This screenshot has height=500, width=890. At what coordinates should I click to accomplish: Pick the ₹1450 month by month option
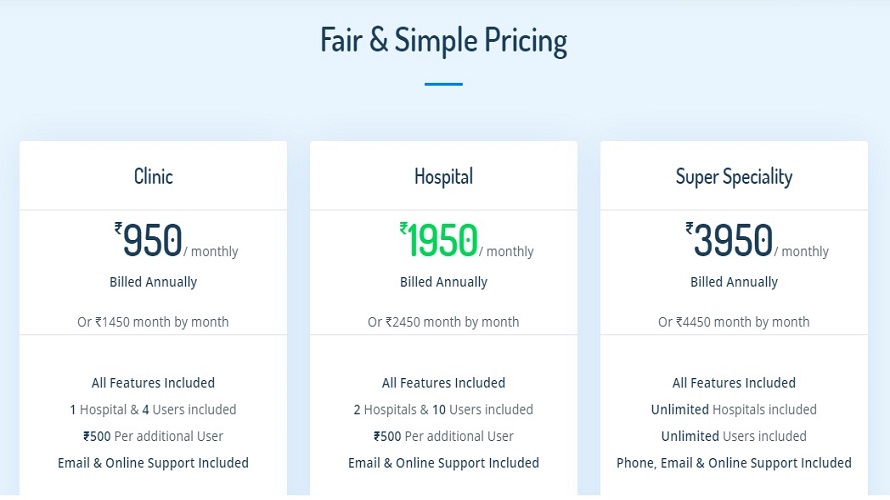coord(153,322)
